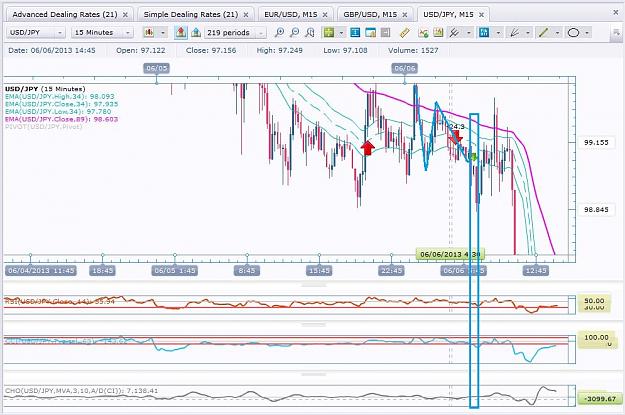
Task: Click the blue vertical scale fit icon
Action: click(x=355, y=33)
